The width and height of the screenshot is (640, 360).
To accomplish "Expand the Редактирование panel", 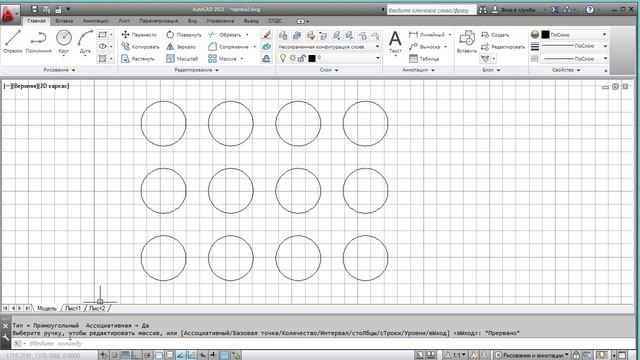I will [x=197, y=70].
